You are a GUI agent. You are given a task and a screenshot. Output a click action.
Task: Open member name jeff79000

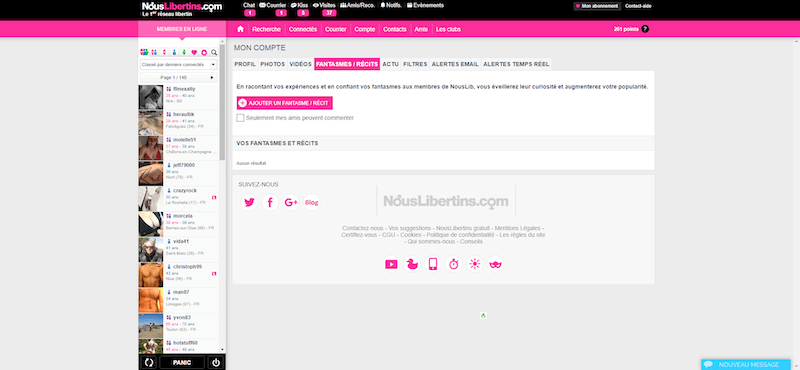tap(184, 165)
